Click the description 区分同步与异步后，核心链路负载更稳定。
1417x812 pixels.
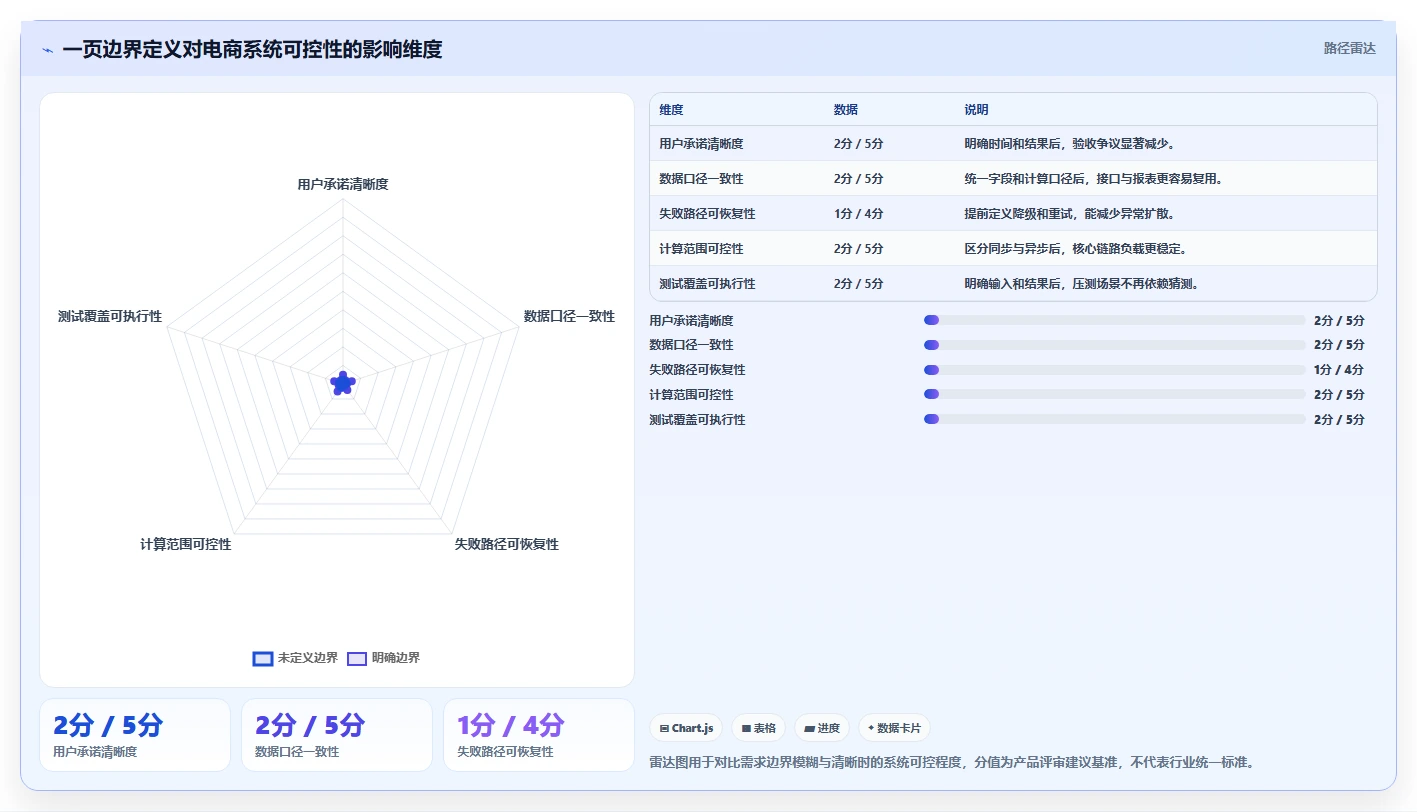[x=1076, y=249]
